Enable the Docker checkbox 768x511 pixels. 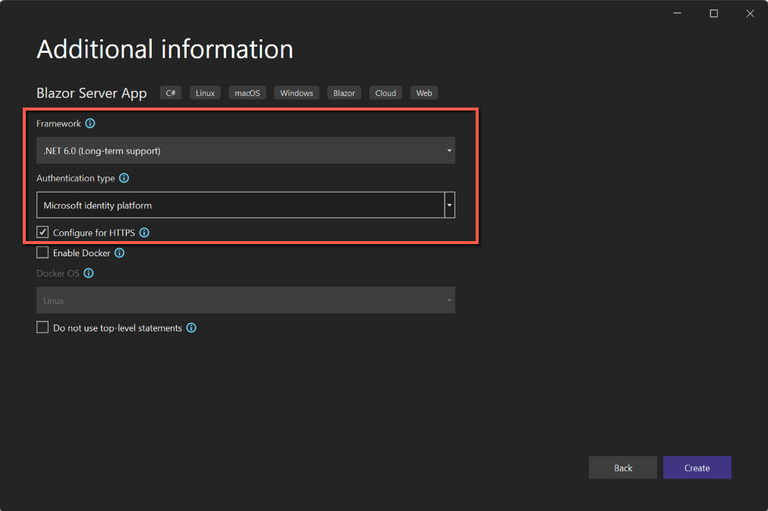43,253
